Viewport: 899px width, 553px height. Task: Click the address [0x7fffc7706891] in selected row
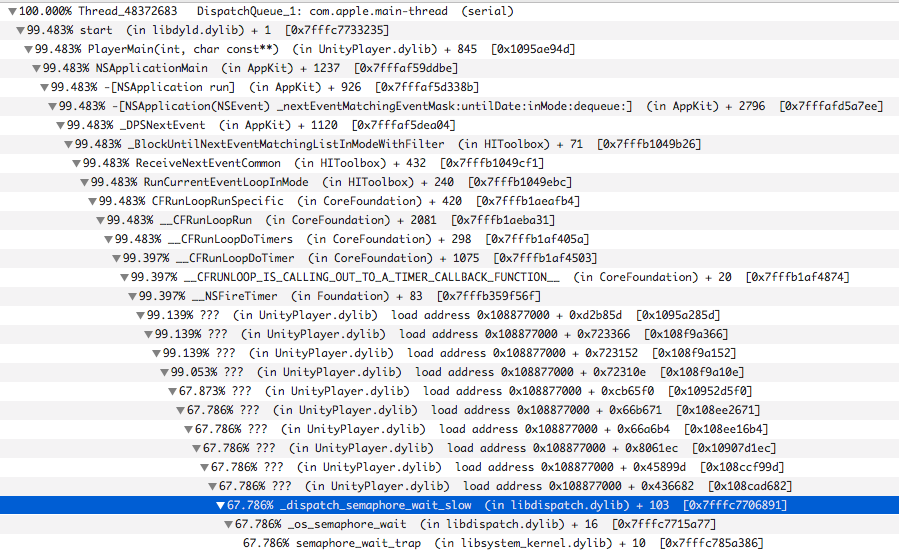[x=735, y=505]
